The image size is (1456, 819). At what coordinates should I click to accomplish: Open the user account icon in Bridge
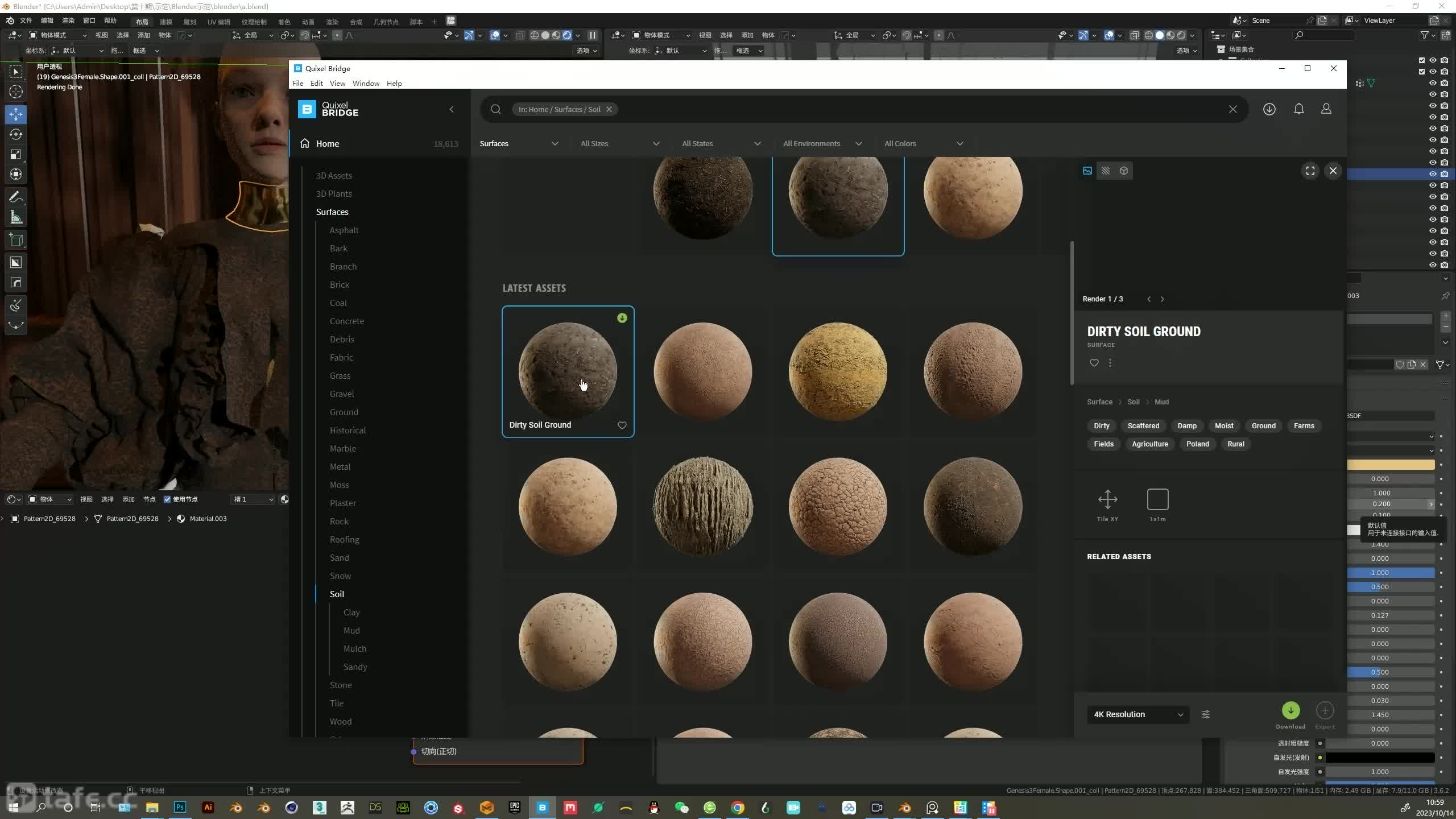[1326, 109]
